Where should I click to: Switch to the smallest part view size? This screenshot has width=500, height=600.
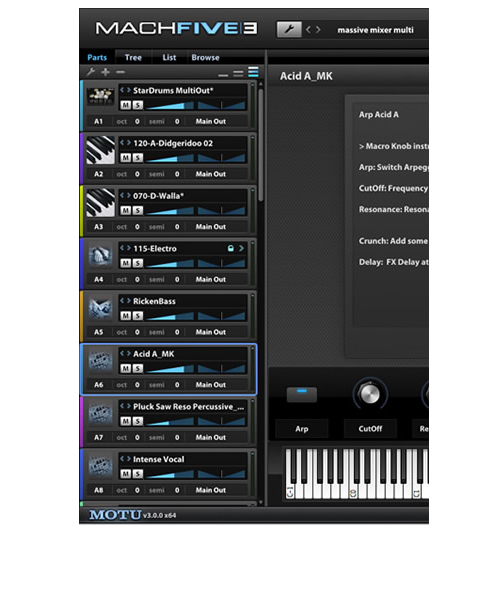[223, 75]
